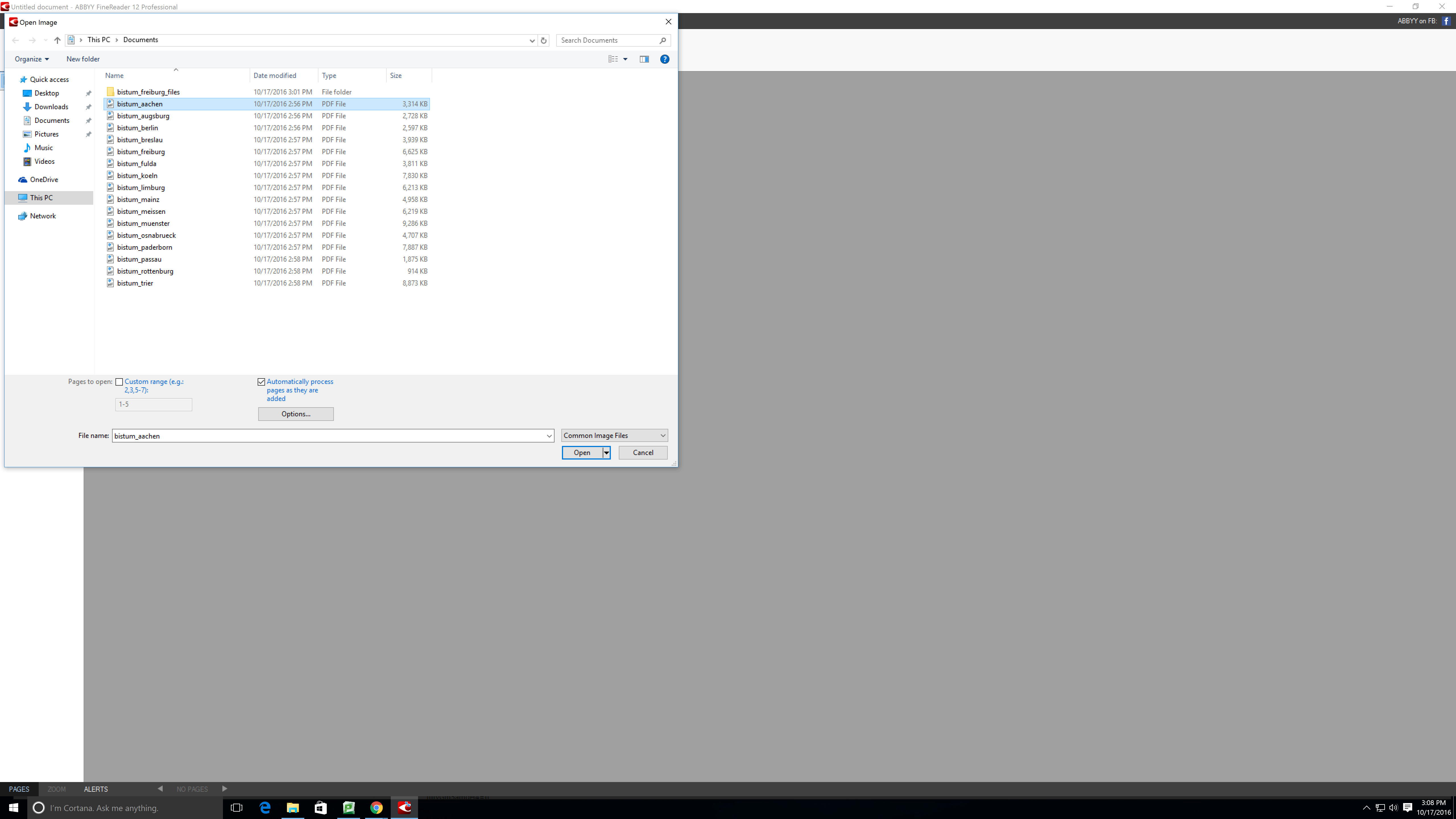Click the Options... button
1456x819 pixels.
(x=296, y=414)
